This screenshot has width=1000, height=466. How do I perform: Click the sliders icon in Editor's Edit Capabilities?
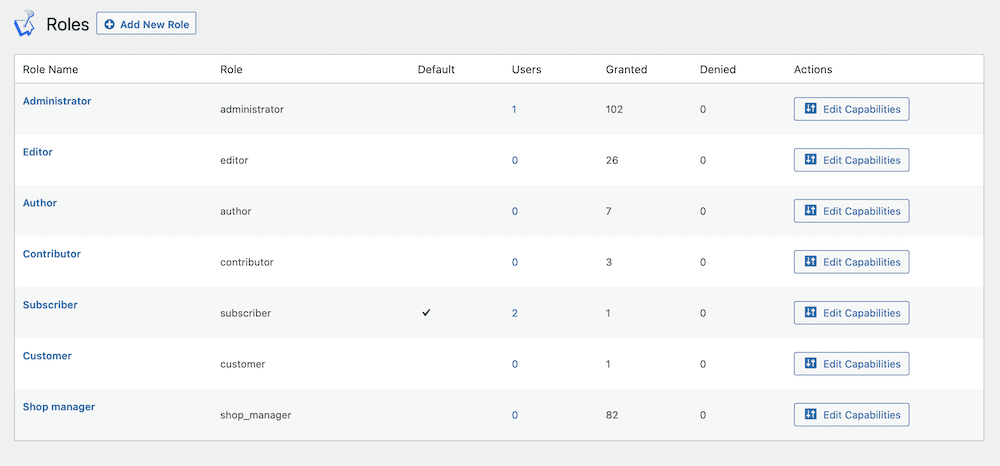pyautogui.click(x=811, y=160)
